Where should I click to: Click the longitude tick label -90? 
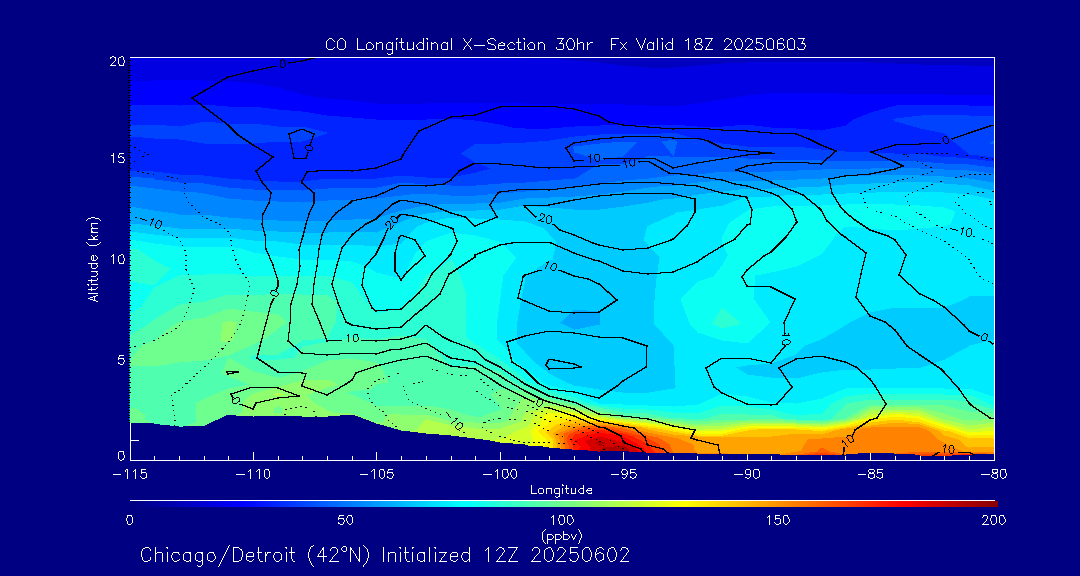point(747,474)
